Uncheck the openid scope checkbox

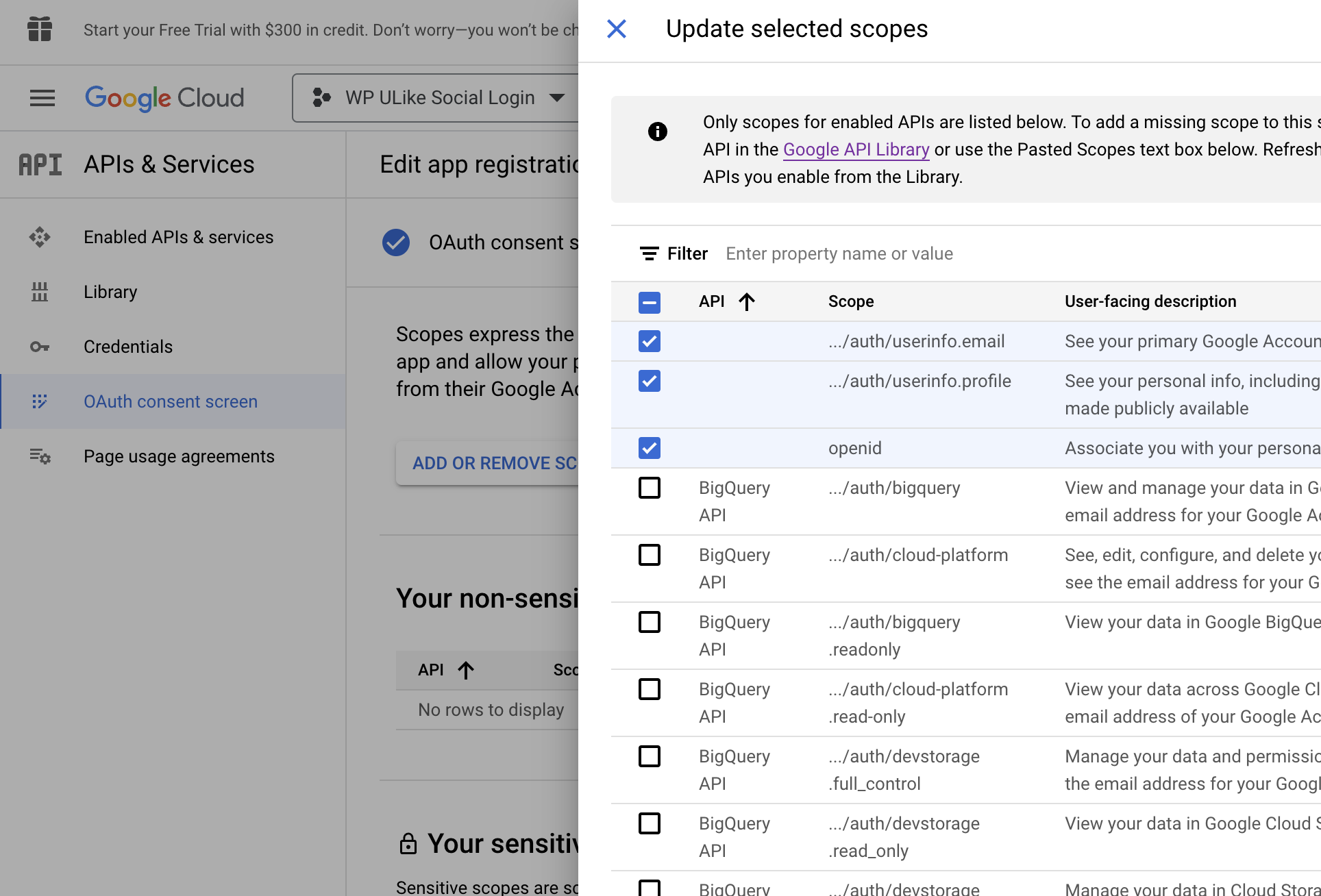coord(649,448)
